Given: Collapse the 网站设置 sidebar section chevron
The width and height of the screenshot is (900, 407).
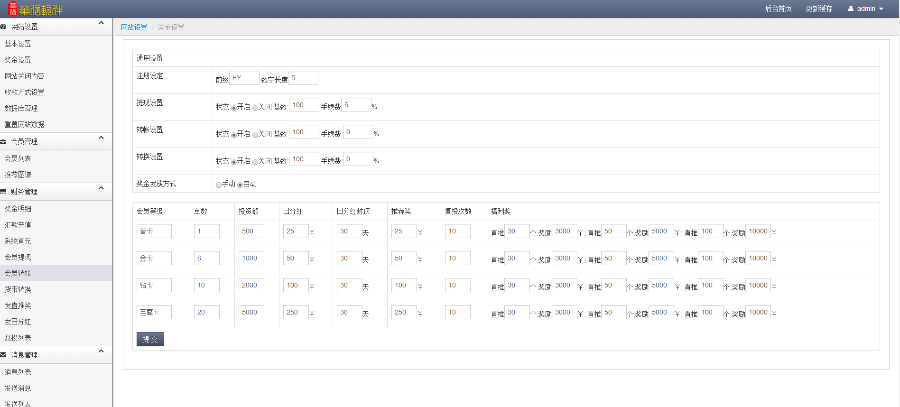Looking at the screenshot, I should pyautogui.click(x=101, y=24).
